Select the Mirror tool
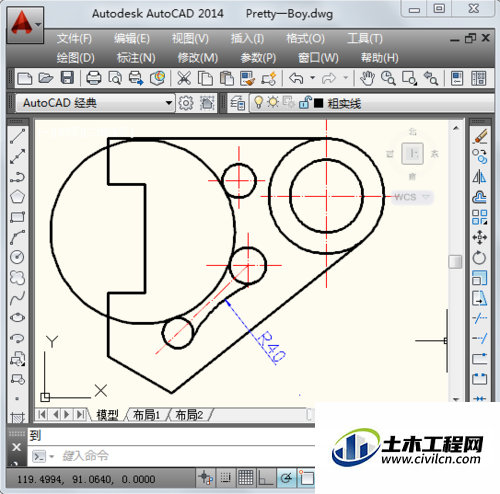This screenshot has width=500, height=494. tap(480, 177)
